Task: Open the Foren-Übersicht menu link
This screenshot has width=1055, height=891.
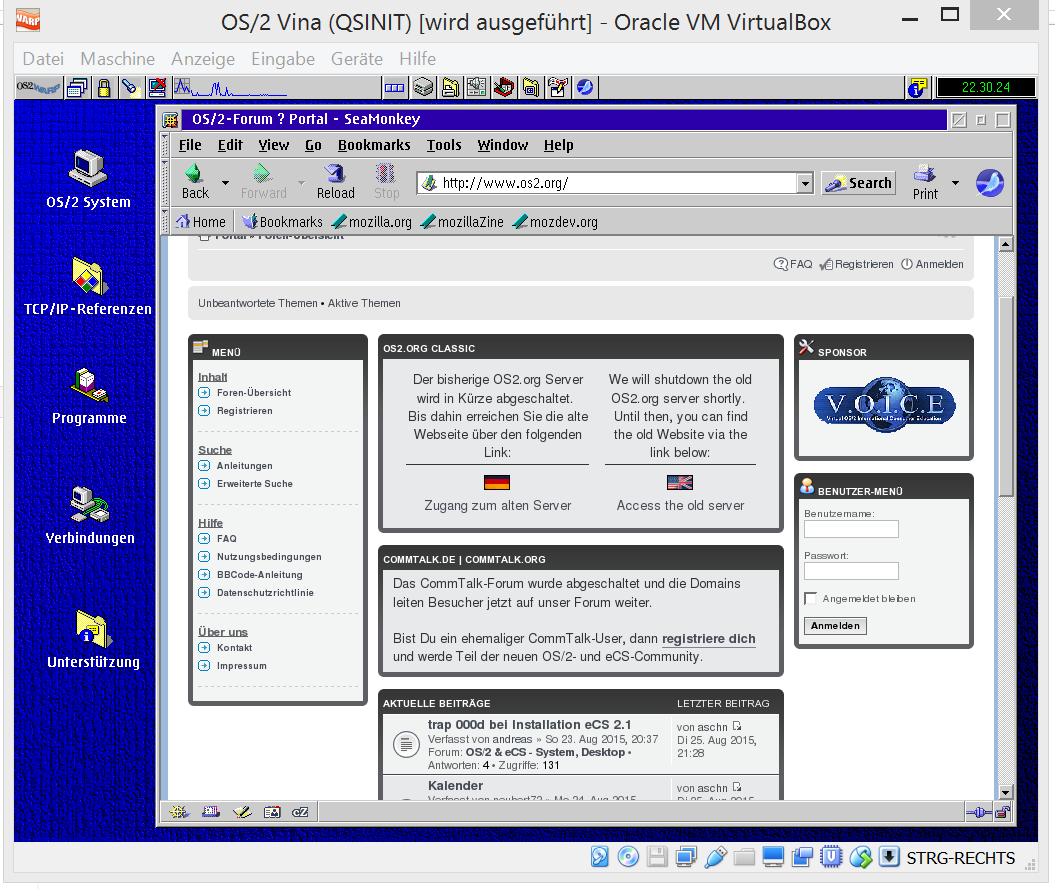Action: click(x=254, y=393)
